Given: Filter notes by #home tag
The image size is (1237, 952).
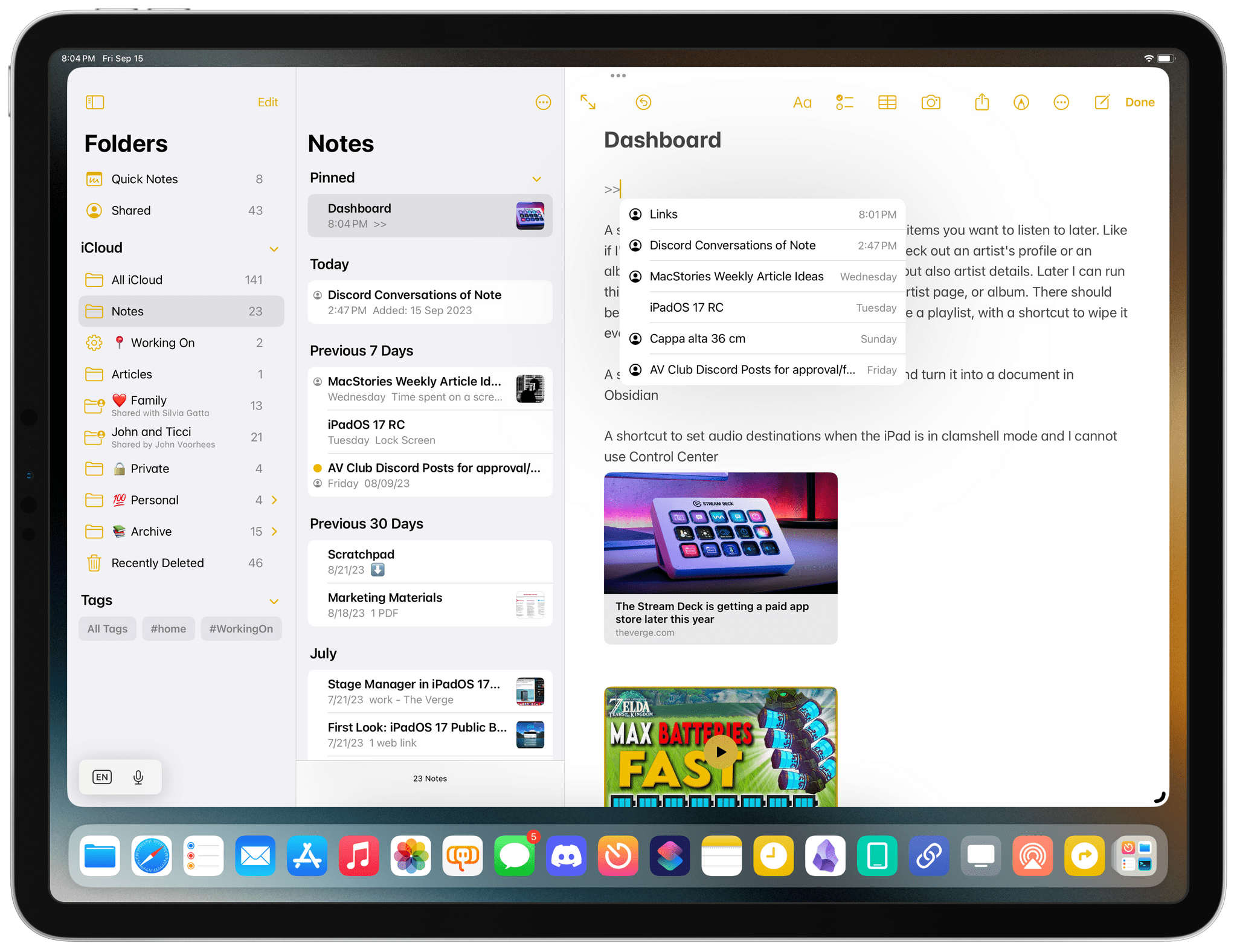Looking at the screenshot, I should click(169, 628).
